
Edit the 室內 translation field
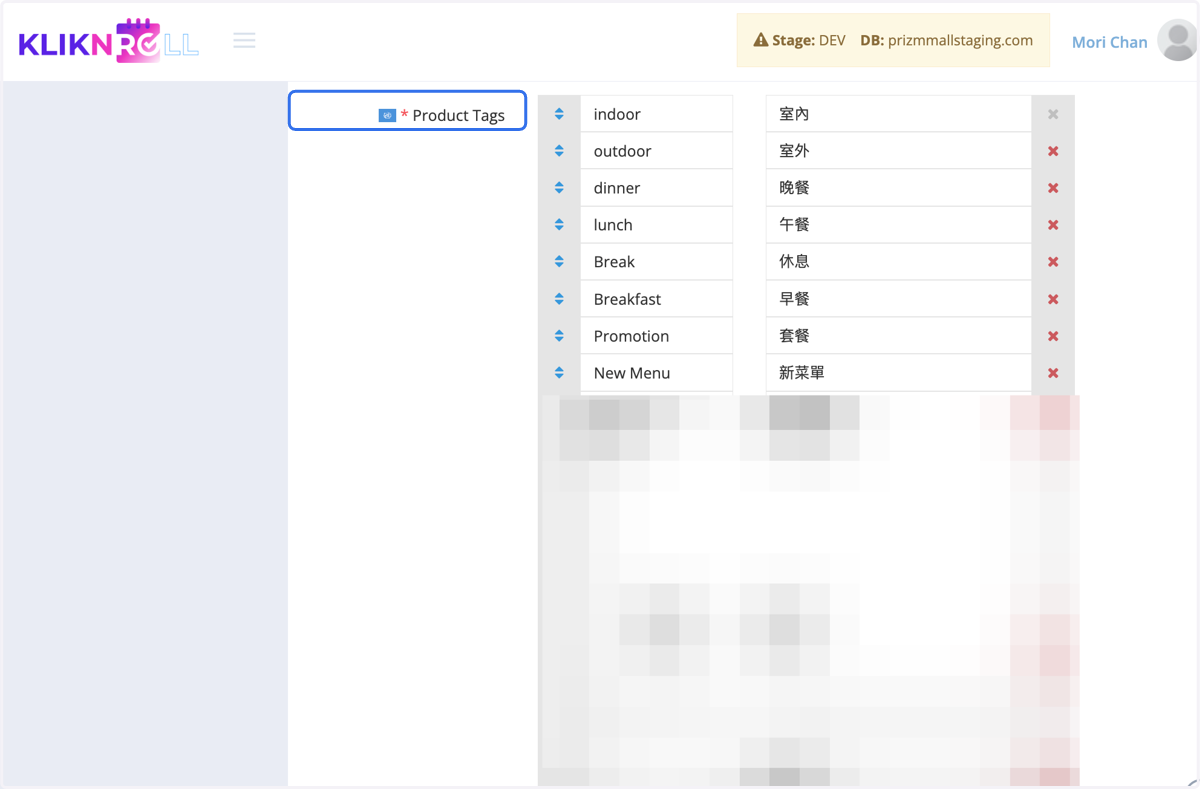point(899,114)
